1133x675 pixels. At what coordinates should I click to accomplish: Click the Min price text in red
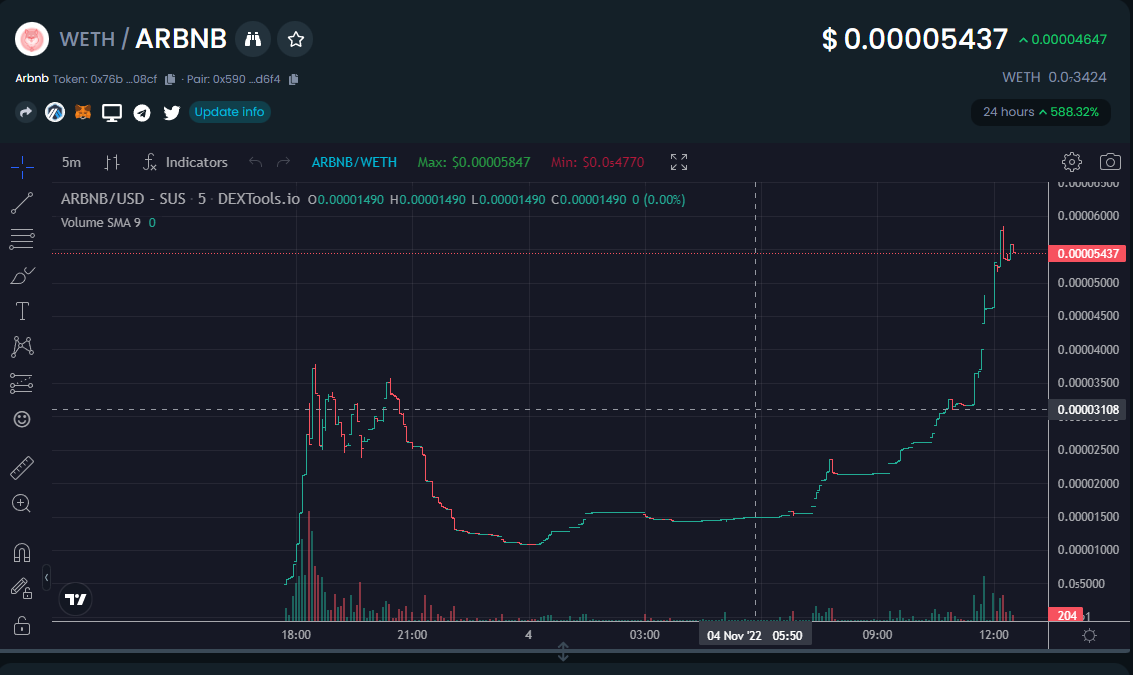click(598, 163)
